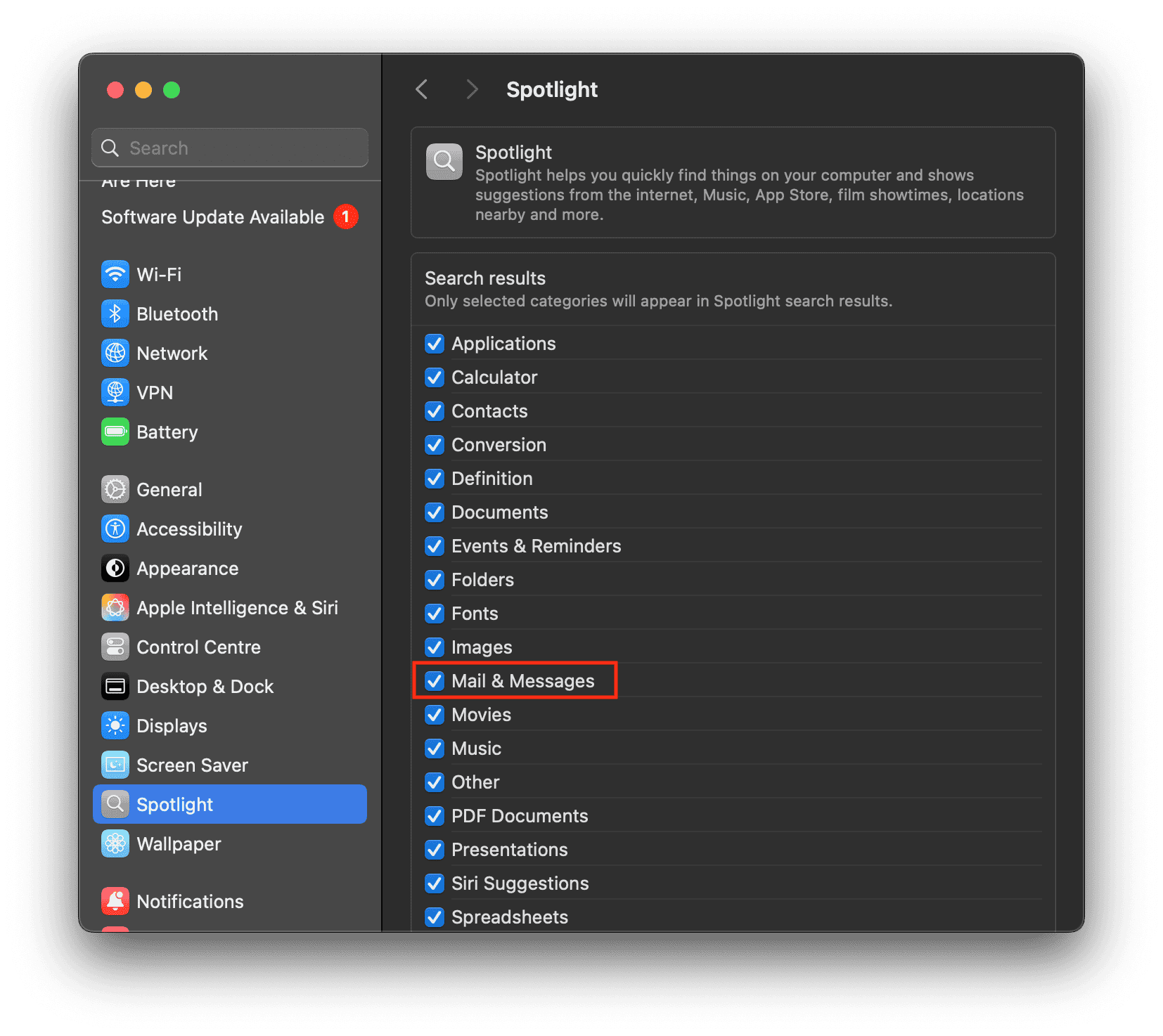
Task: Click the Notifications bell icon
Action: pos(115,901)
